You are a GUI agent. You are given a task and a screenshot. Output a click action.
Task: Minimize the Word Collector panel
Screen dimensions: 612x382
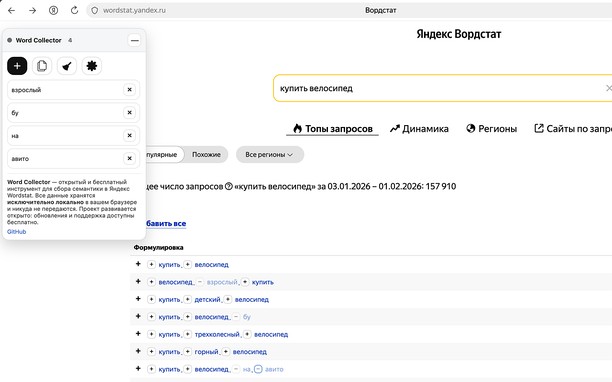[134, 40]
